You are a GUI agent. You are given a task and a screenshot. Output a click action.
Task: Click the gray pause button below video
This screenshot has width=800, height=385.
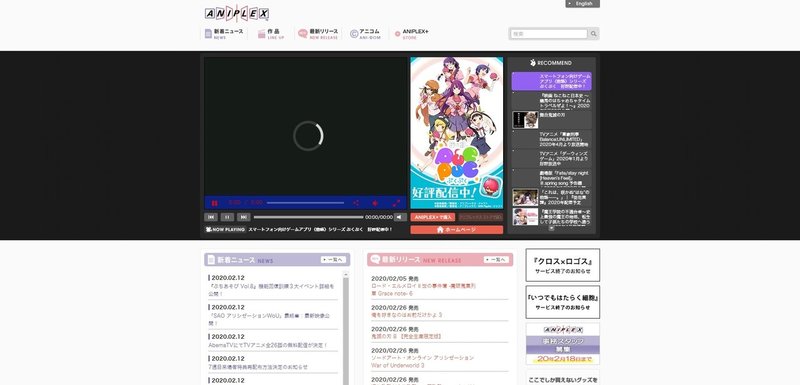(x=227, y=217)
